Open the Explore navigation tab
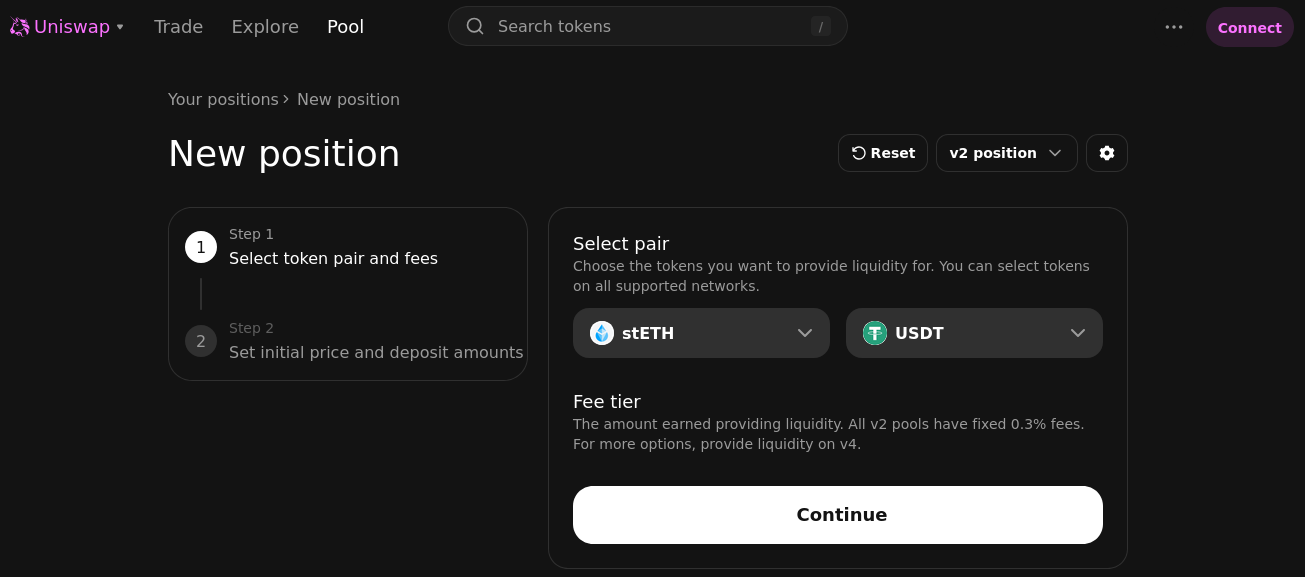1305x577 pixels. point(265,27)
